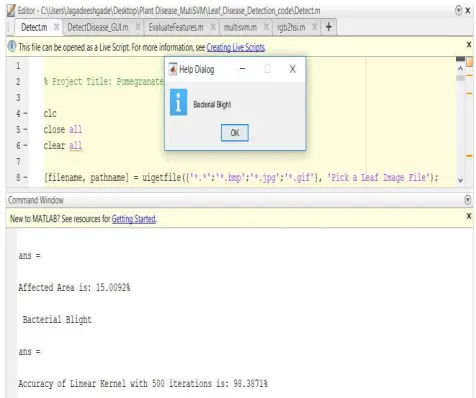Open the rgb2hsi.m tab

(x=291, y=27)
